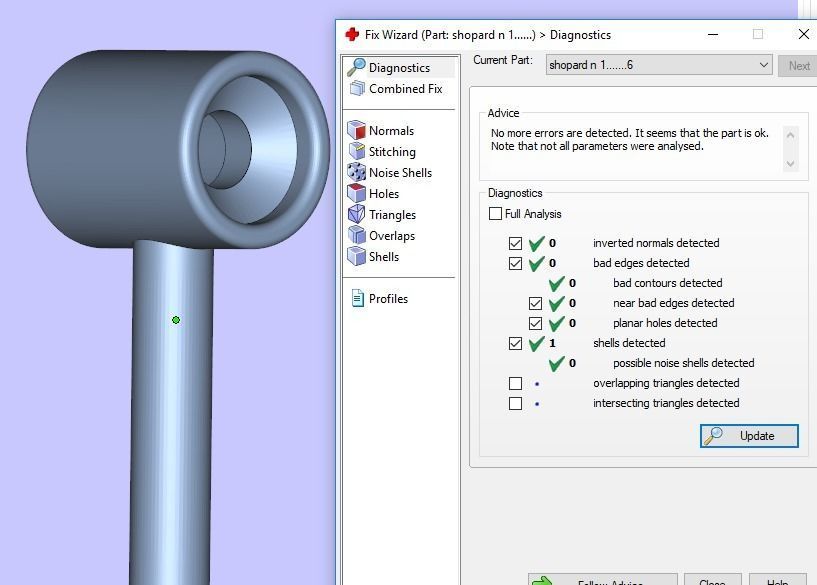The height and width of the screenshot is (585, 817).
Task: Open the Triangles page
Action: pos(392,215)
